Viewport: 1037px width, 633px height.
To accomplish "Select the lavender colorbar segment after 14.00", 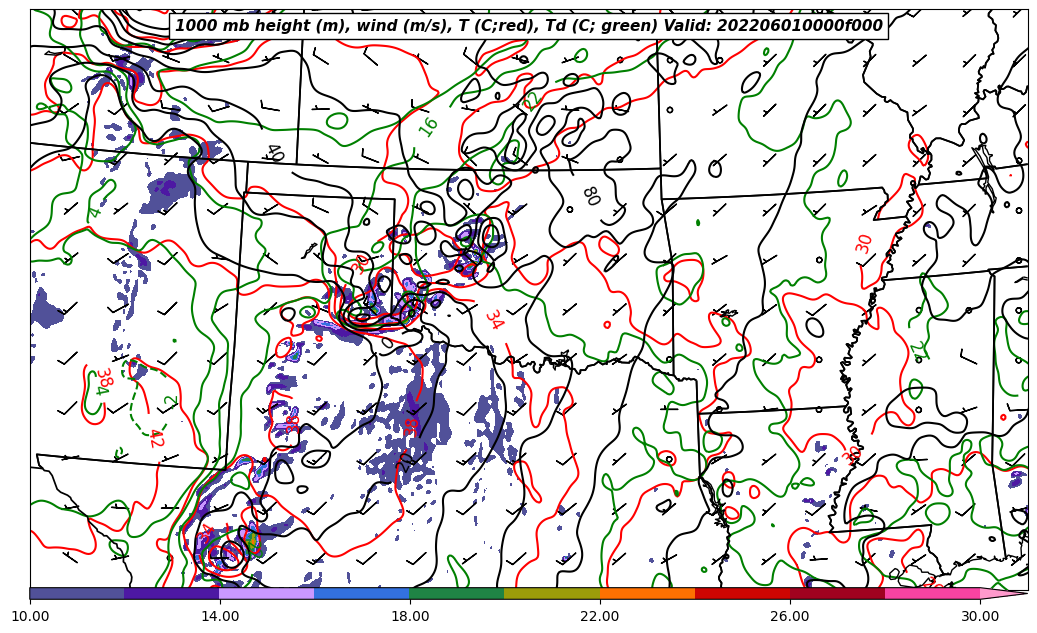I will point(267,593).
